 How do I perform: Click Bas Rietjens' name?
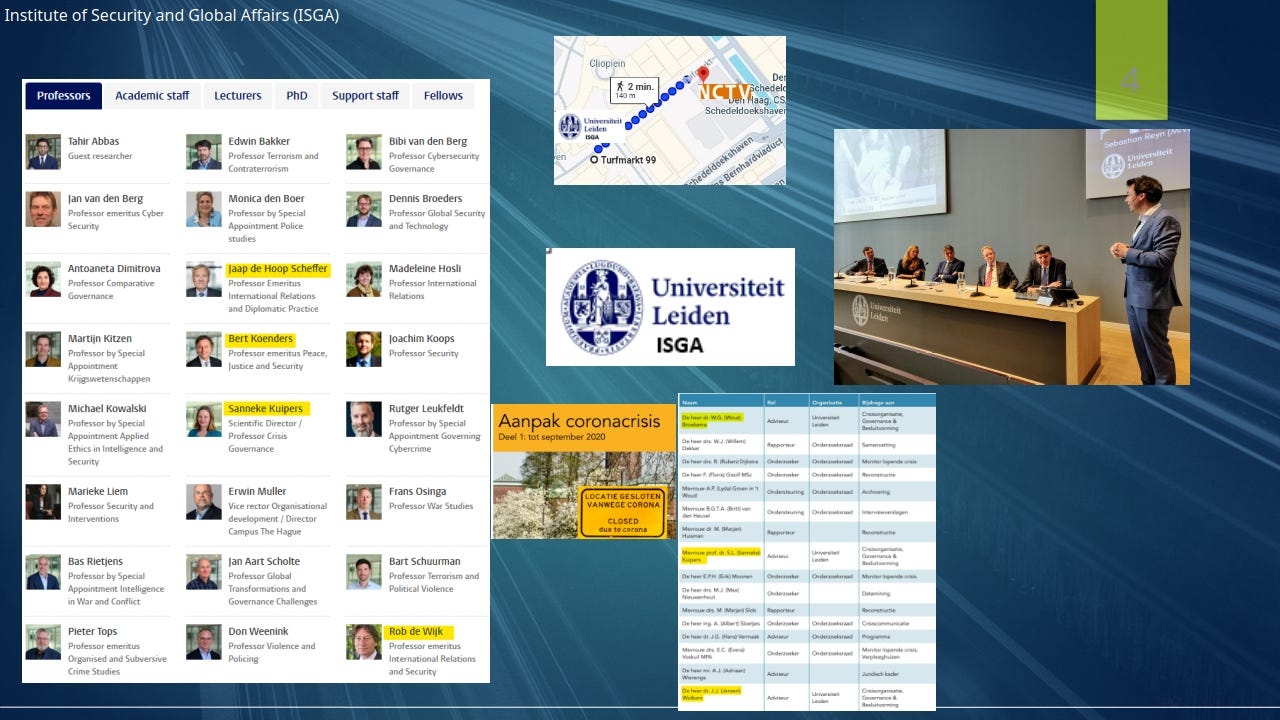pos(98,561)
